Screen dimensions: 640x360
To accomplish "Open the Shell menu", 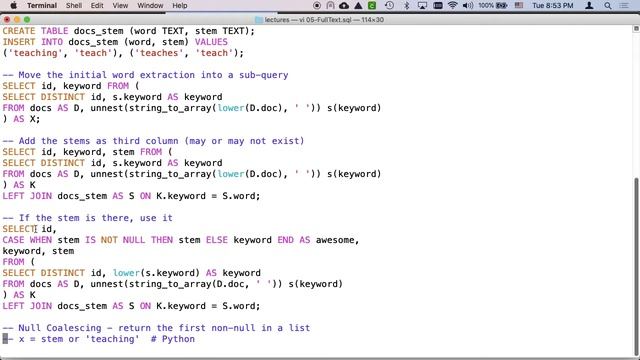I will [74, 5].
